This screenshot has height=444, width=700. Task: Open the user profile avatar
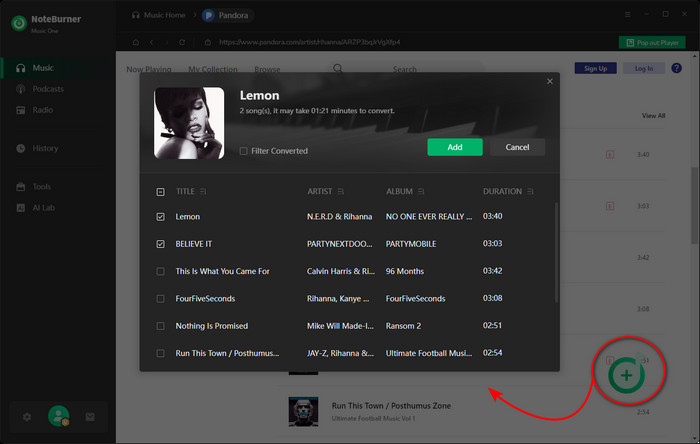(x=58, y=416)
